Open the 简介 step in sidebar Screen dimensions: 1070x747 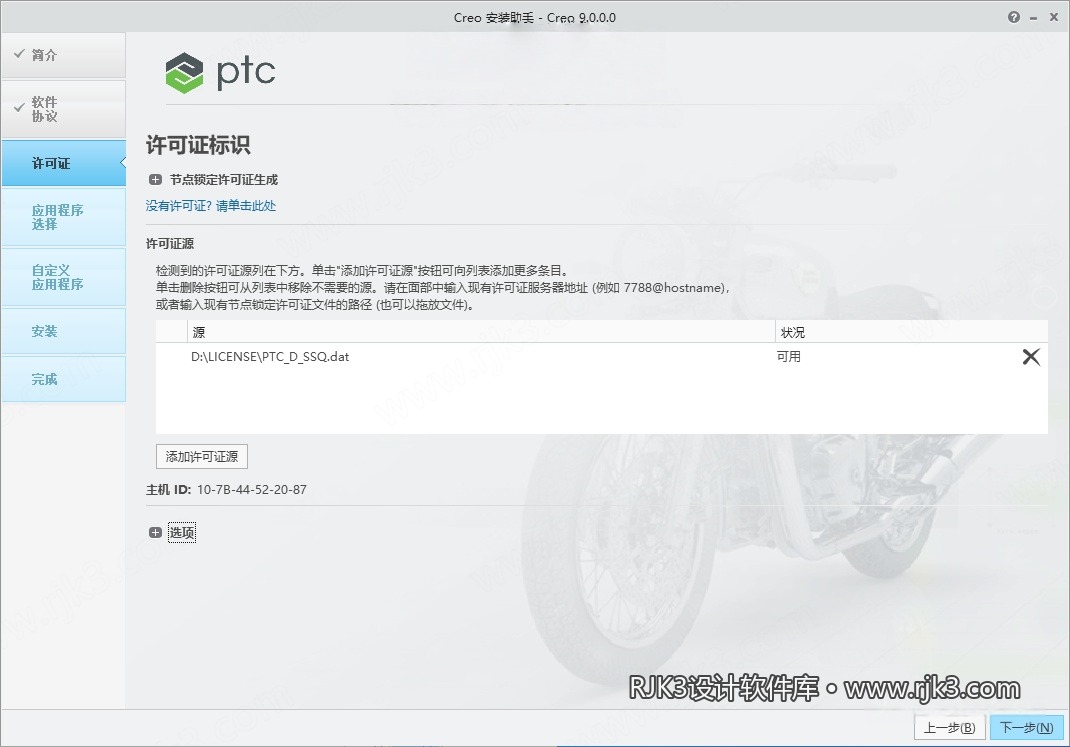coord(63,55)
